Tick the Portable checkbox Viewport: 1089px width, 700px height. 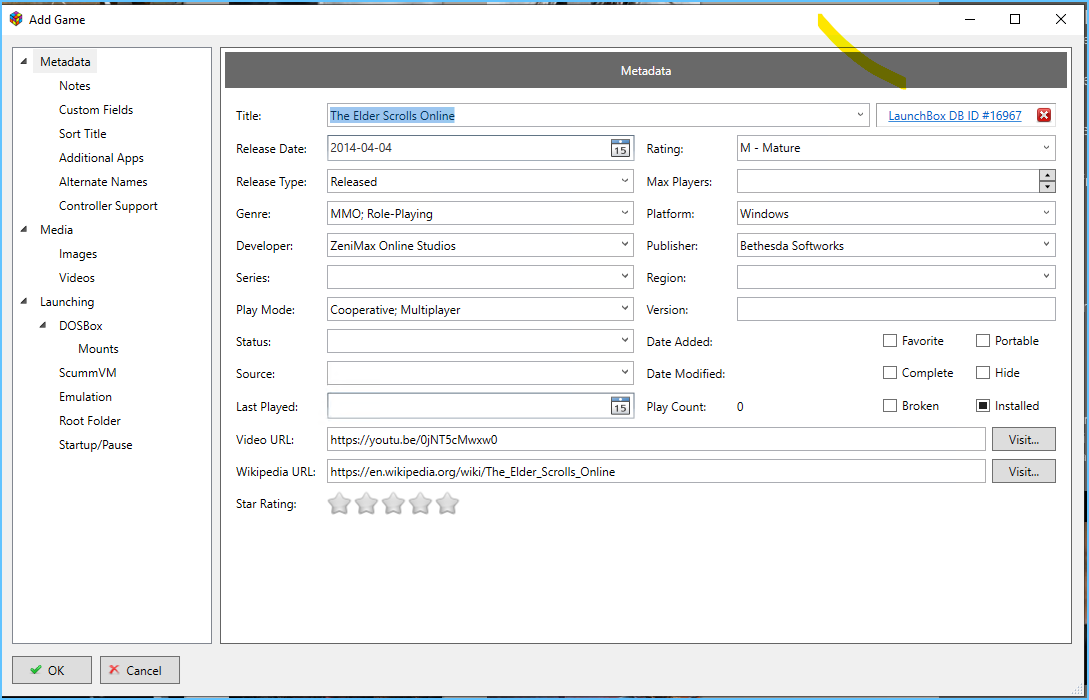(983, 340)
